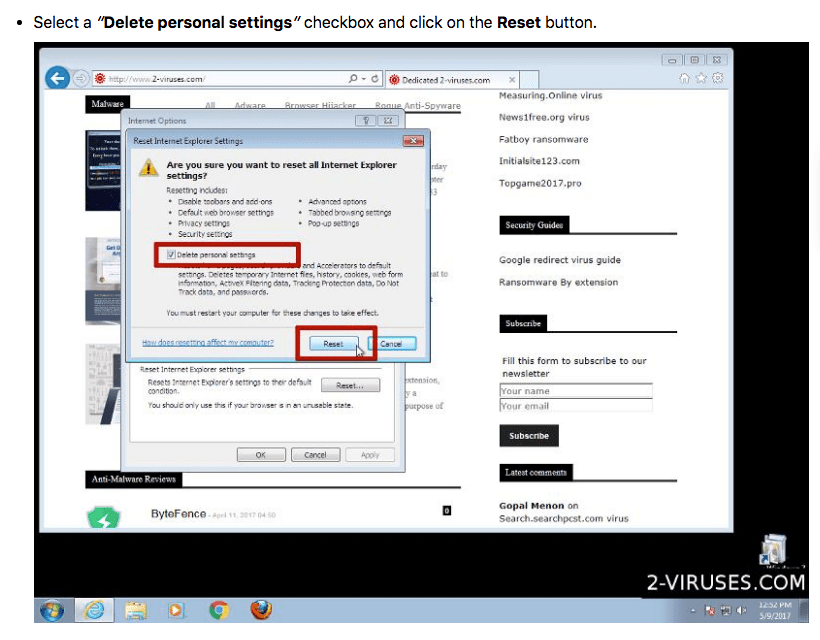This screenshot has height=640, width=820.
Task: Click the Anti-Malware Reviews heading
Action: click(x=133, y=479)
